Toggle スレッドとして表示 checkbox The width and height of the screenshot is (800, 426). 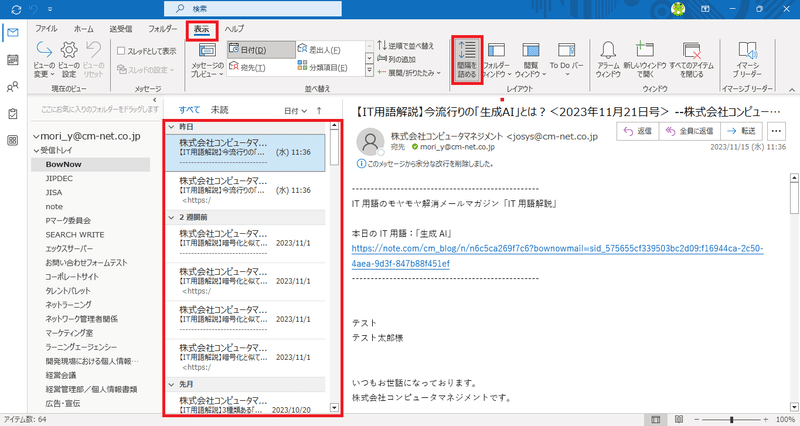point(121,51)
